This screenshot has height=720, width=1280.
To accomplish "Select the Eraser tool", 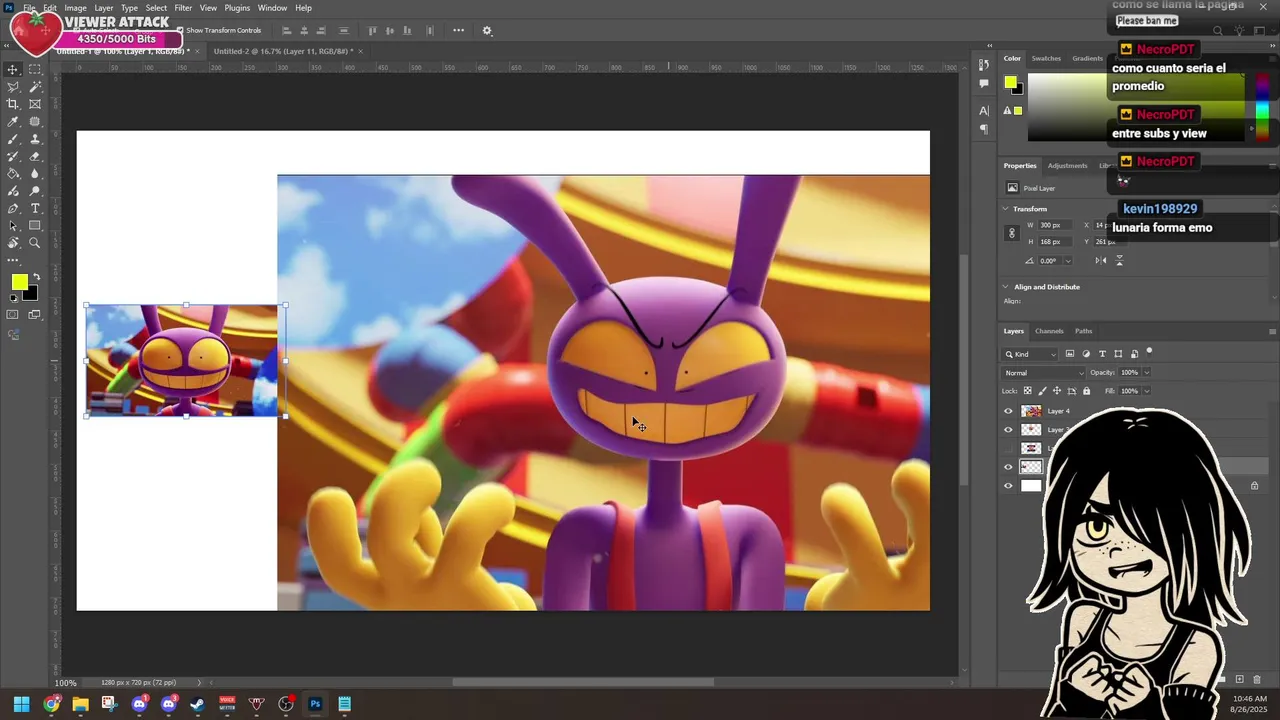I will pos(35,156).
